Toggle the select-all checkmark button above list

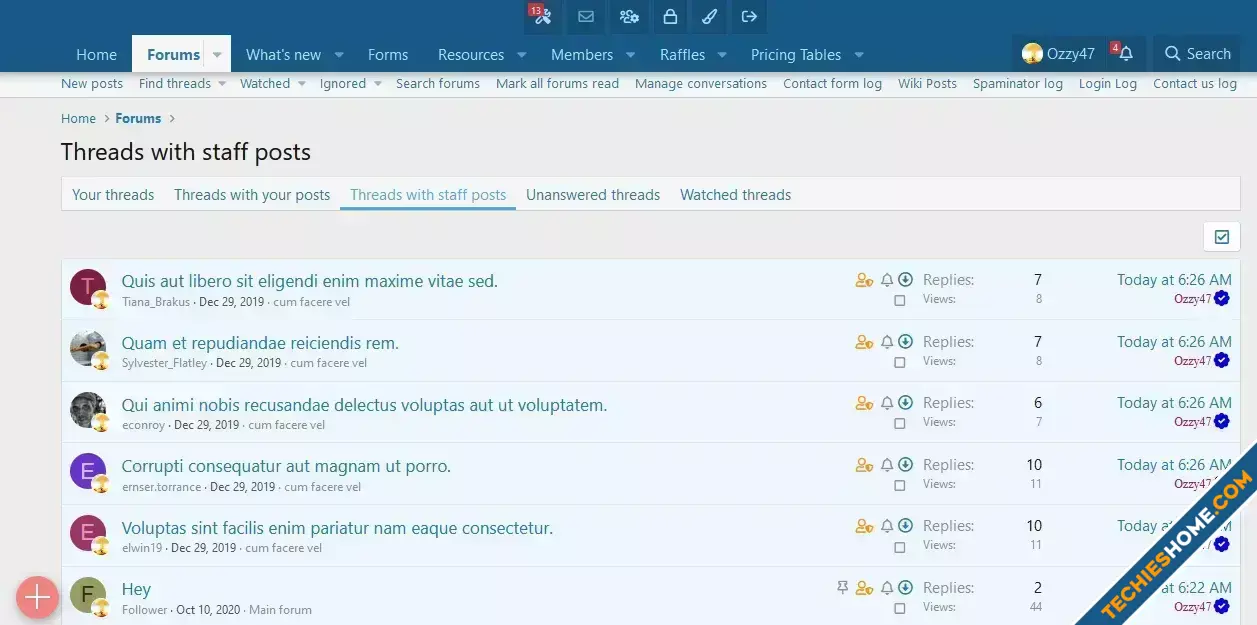tap(1222, 237)
